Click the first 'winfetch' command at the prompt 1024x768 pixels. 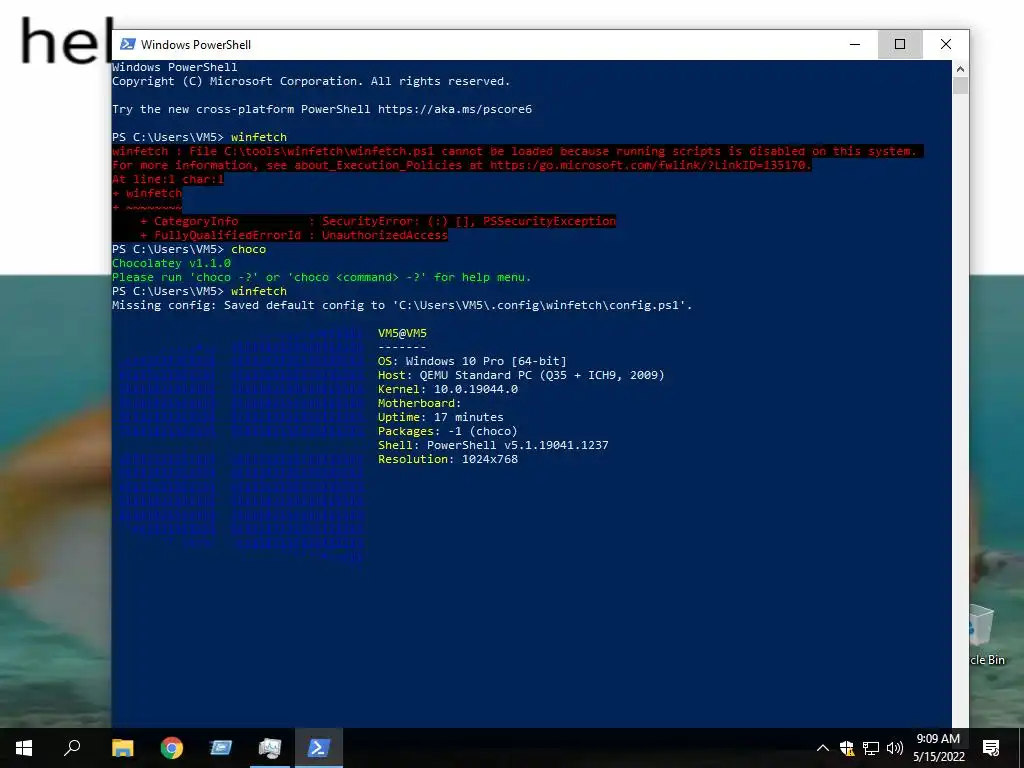pyautogui.click(x=259, y=137)
